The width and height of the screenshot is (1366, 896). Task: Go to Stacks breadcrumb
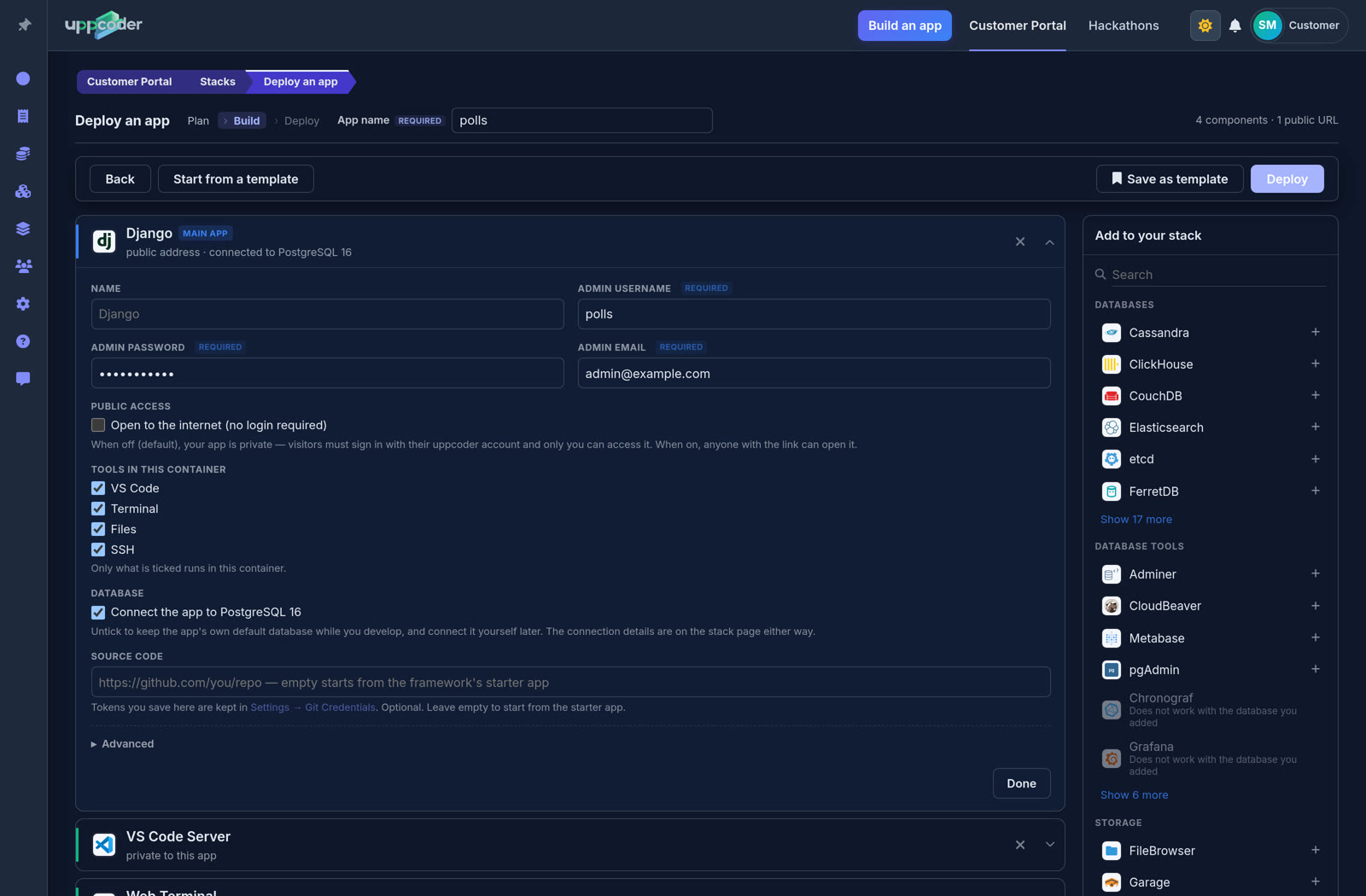tap(217, 82)
